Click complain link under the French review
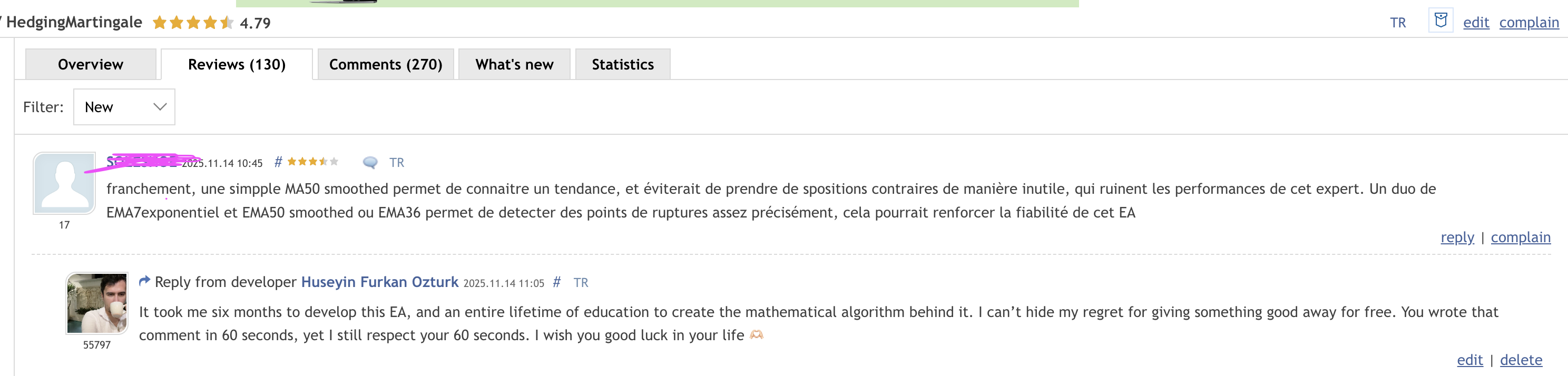The height and width of the screenshot is (376, 1568). [1520, 238]
